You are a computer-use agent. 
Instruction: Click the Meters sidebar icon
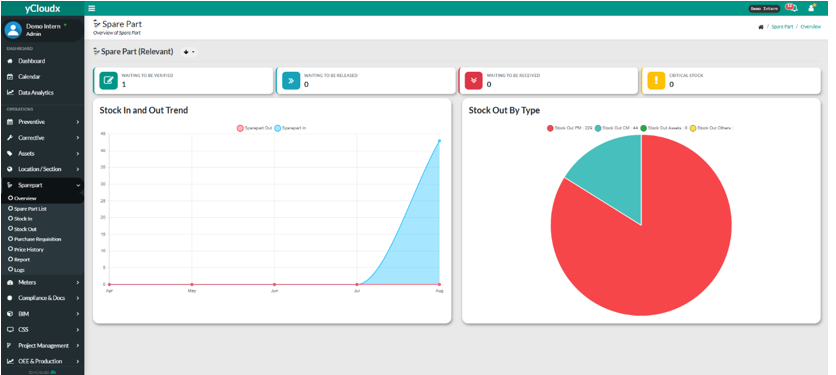coord(10,282)
